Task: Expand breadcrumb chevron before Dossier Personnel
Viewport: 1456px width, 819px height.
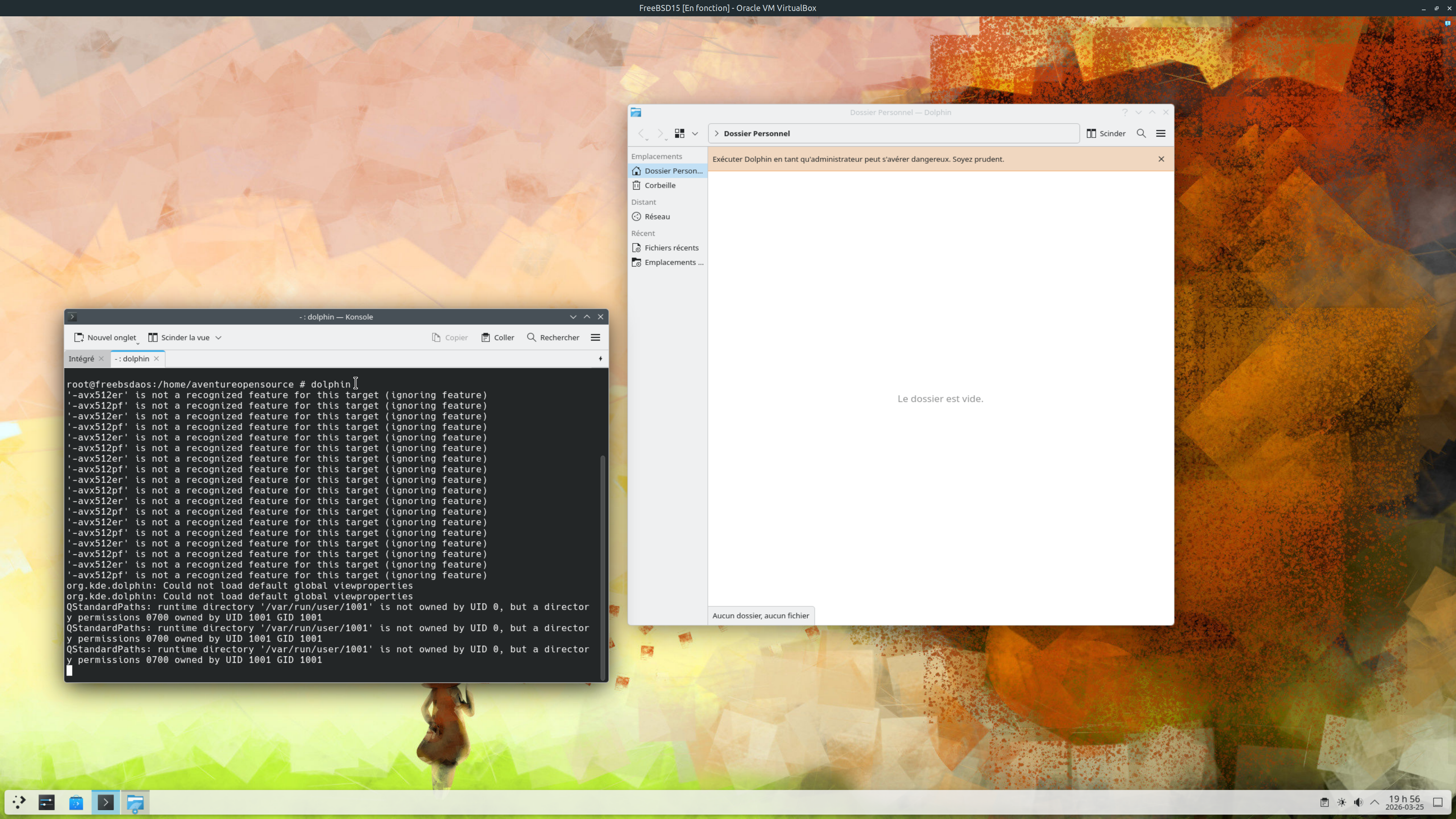Action: tap(717, 134)
